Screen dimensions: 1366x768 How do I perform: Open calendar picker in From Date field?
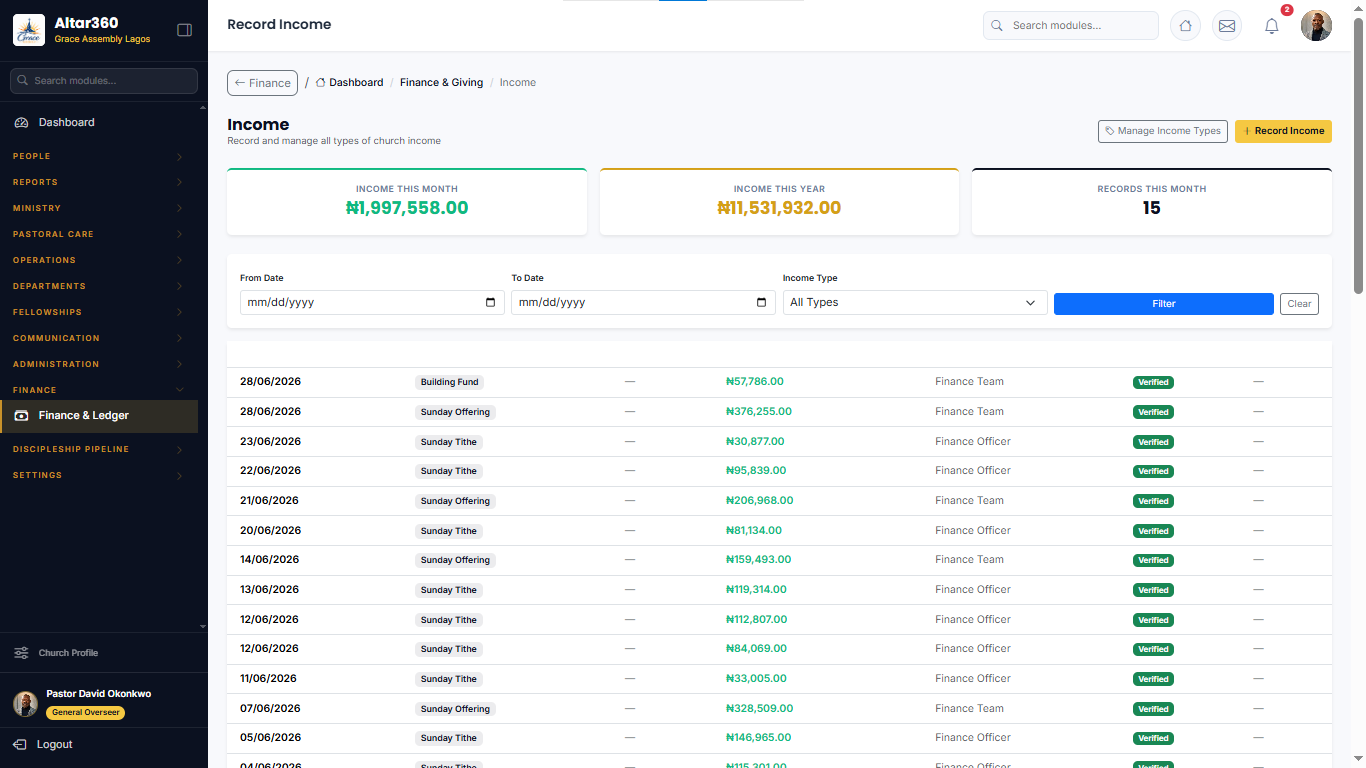pos(490,302)
